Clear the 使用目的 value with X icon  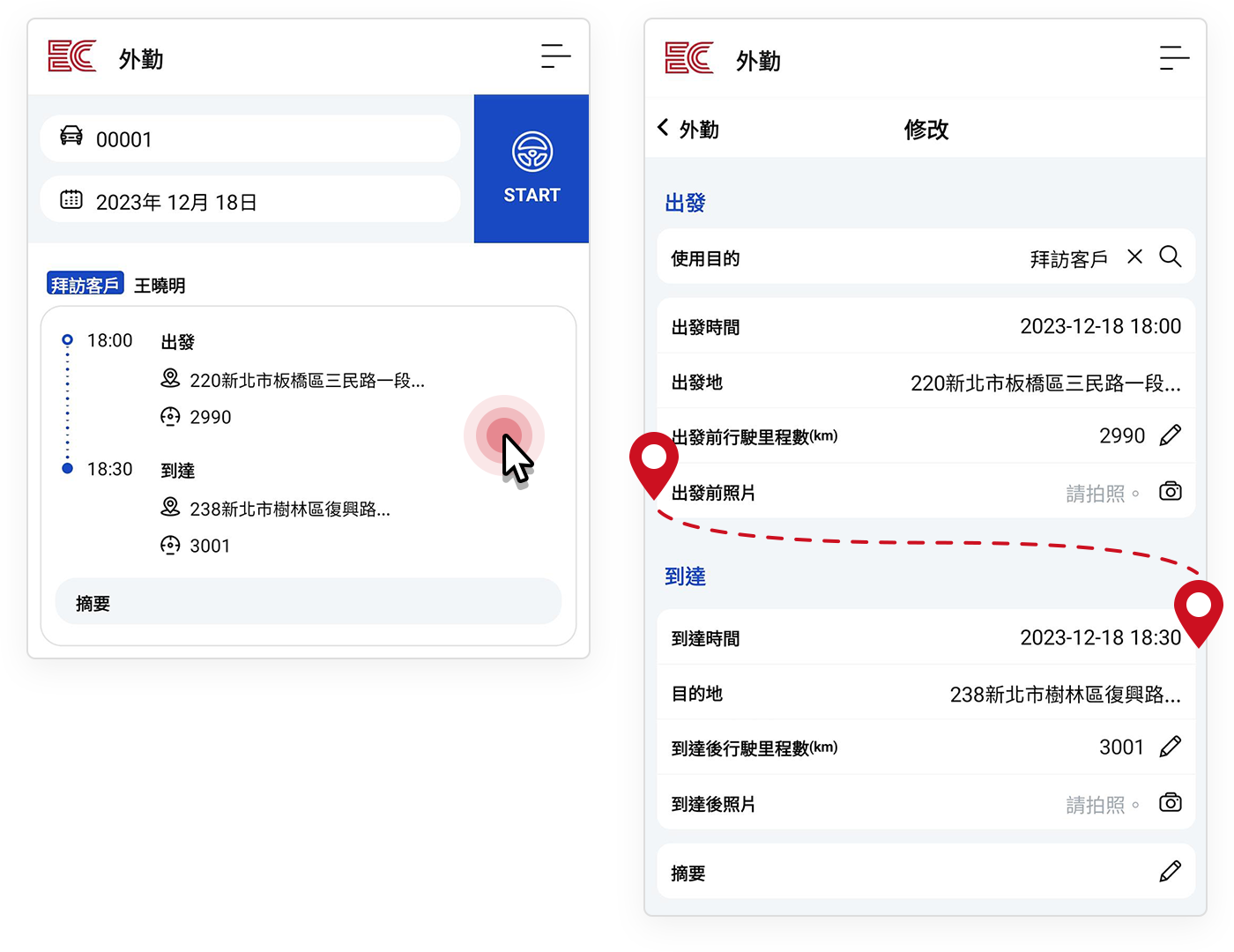(x=1134, y=257)
